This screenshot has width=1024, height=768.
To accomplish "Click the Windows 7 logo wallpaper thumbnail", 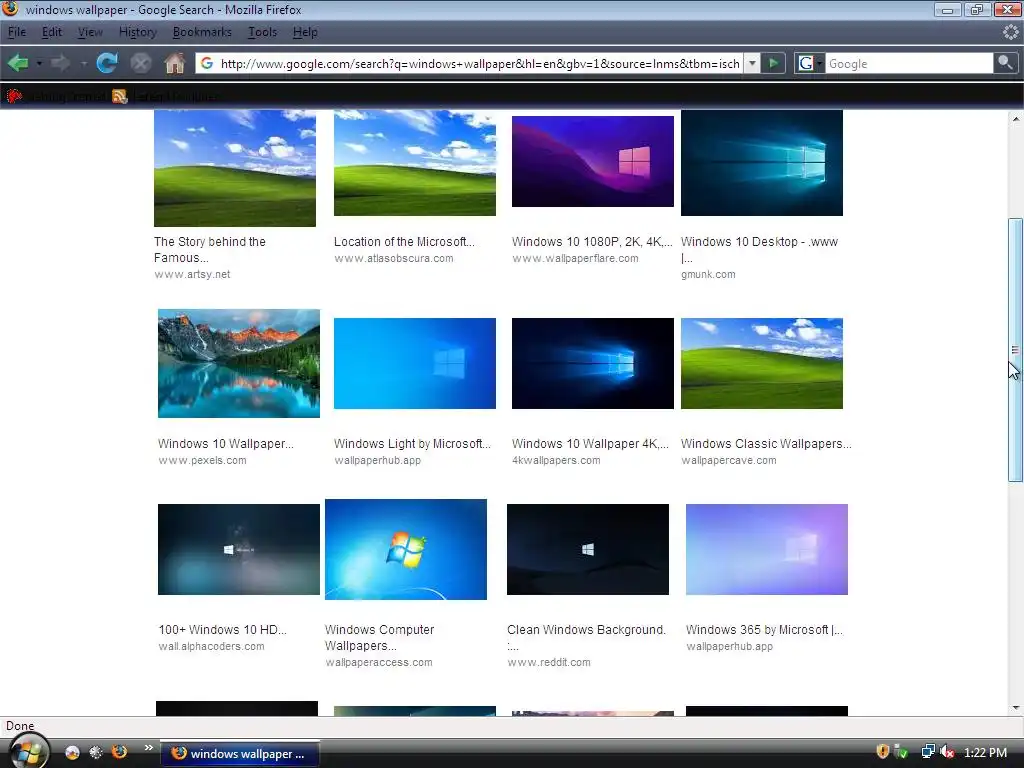I will pos(406,549).
